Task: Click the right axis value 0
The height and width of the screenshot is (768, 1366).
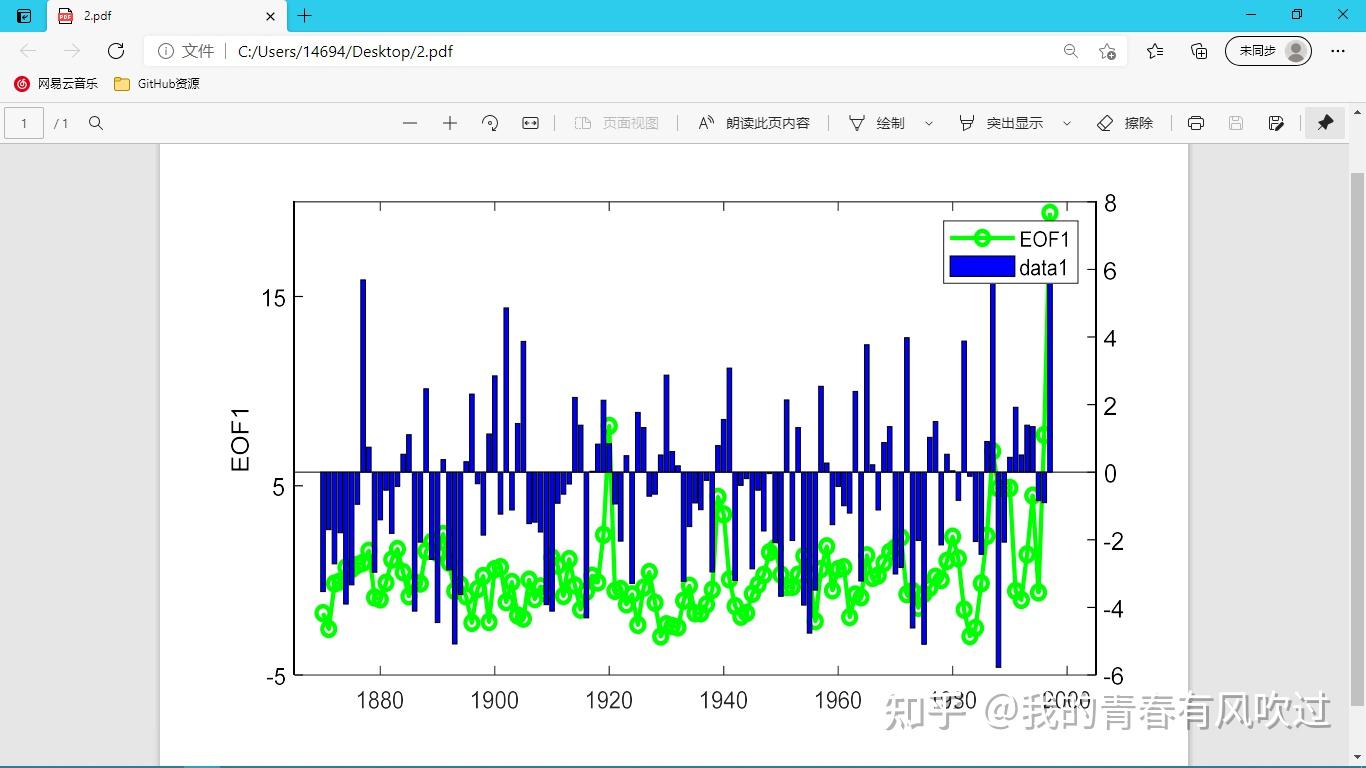Action: coord(1111,473)
